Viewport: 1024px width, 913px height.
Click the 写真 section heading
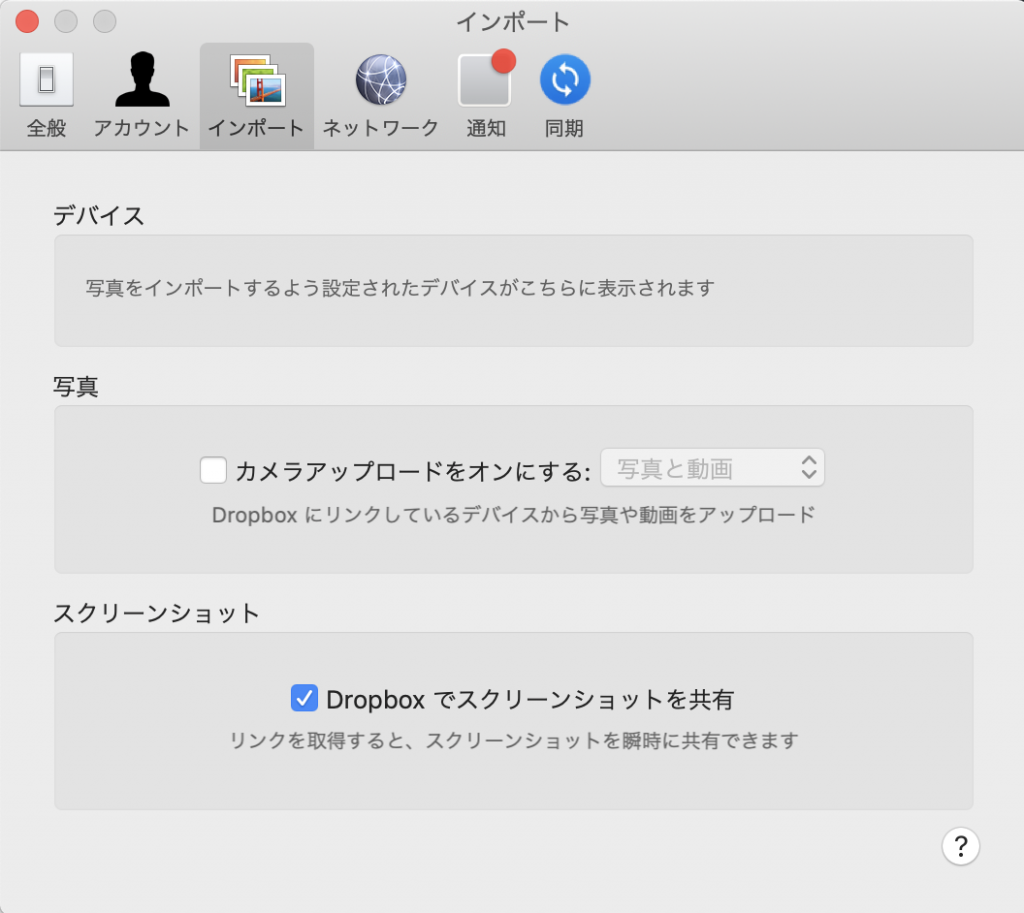[x=76, y=387]
